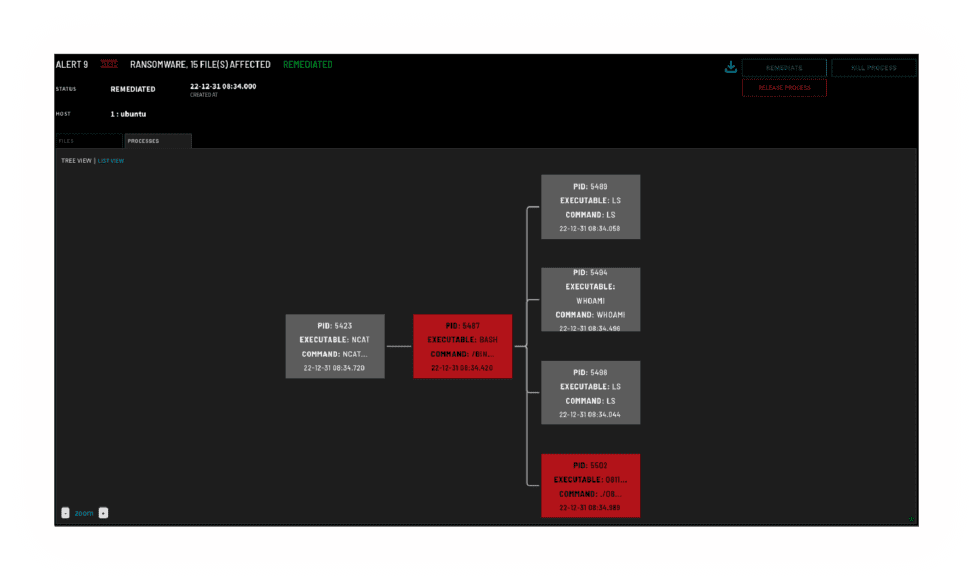Select the Tree View option
The height and width of the screenshot is (588, 980).
coord(76,160)
